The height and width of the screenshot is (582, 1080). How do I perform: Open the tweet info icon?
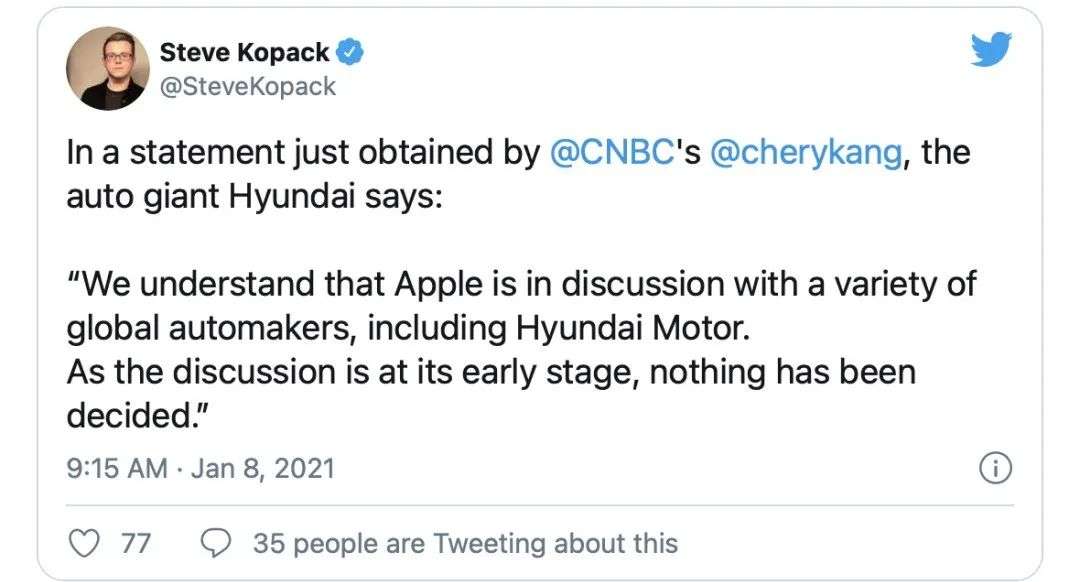[x=997, y=469]
